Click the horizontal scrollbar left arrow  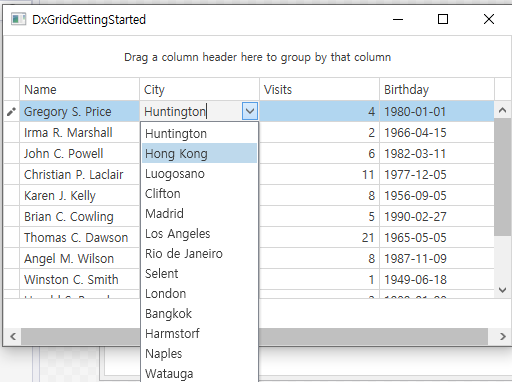coord(13,336)
